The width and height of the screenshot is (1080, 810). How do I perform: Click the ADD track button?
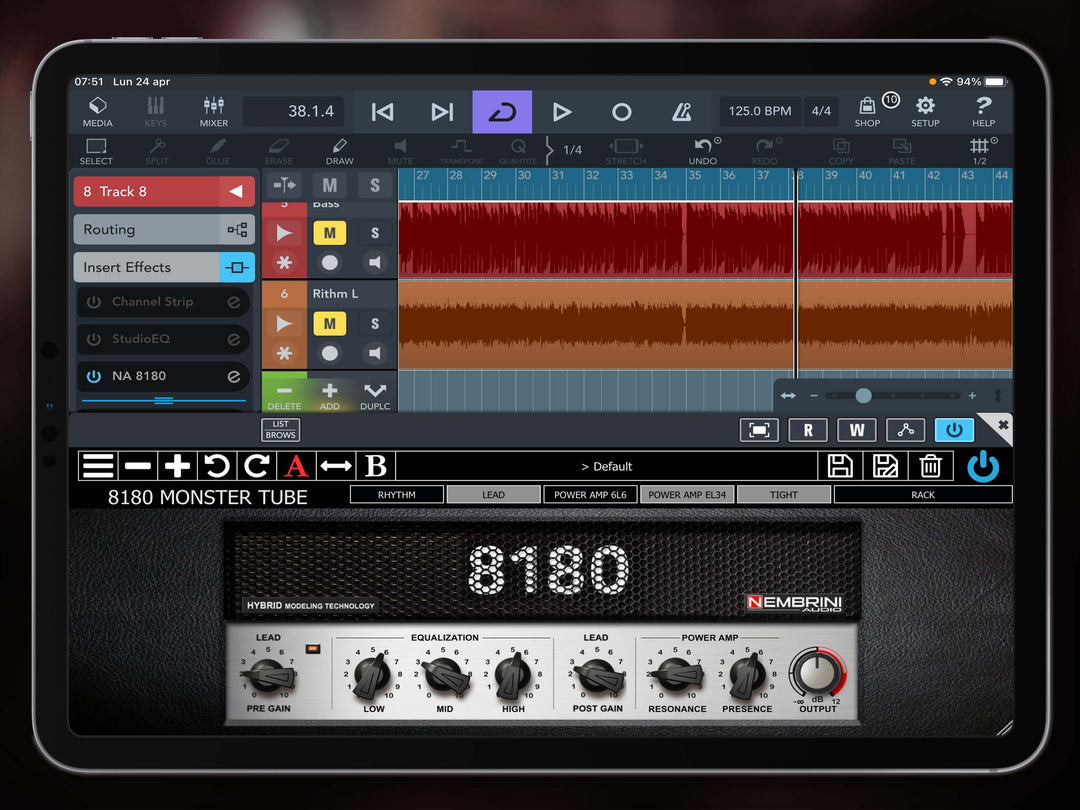point(329,395)
